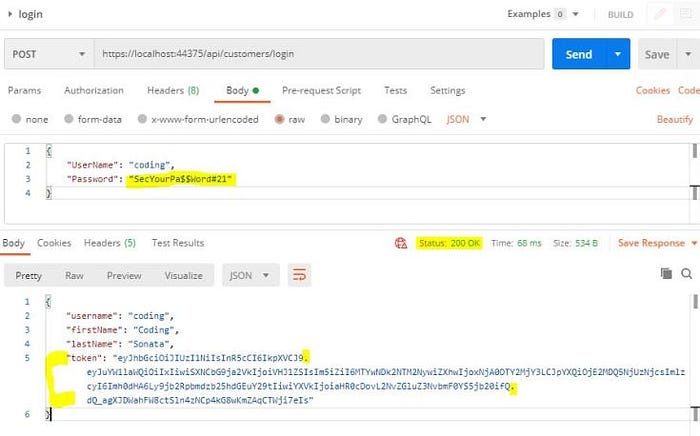Click the request URL field
The height and width of the screenshot is (436, 700).
(x=319, y=54)
